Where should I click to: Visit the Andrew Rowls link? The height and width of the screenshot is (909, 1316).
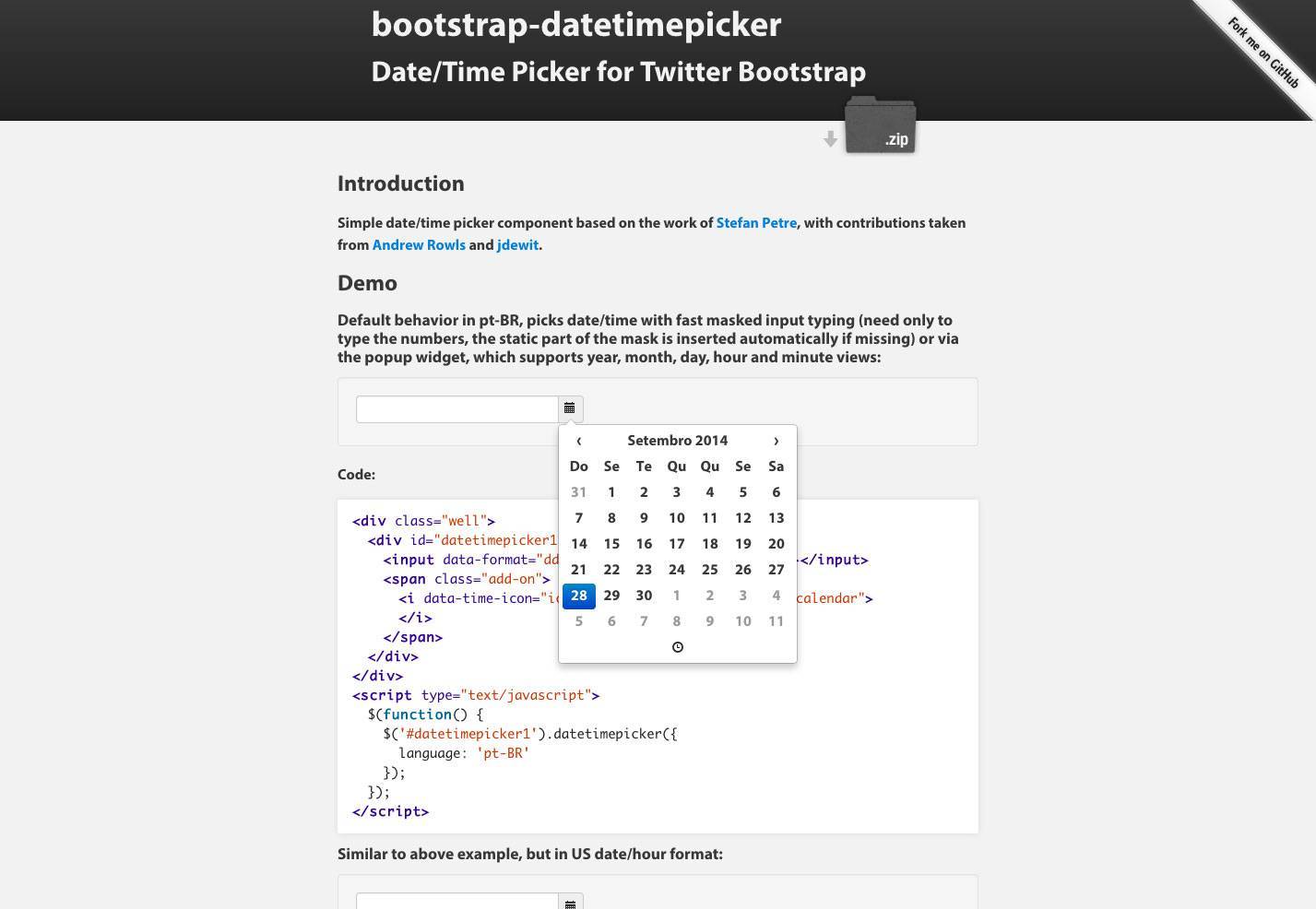(x=419, y=245)
